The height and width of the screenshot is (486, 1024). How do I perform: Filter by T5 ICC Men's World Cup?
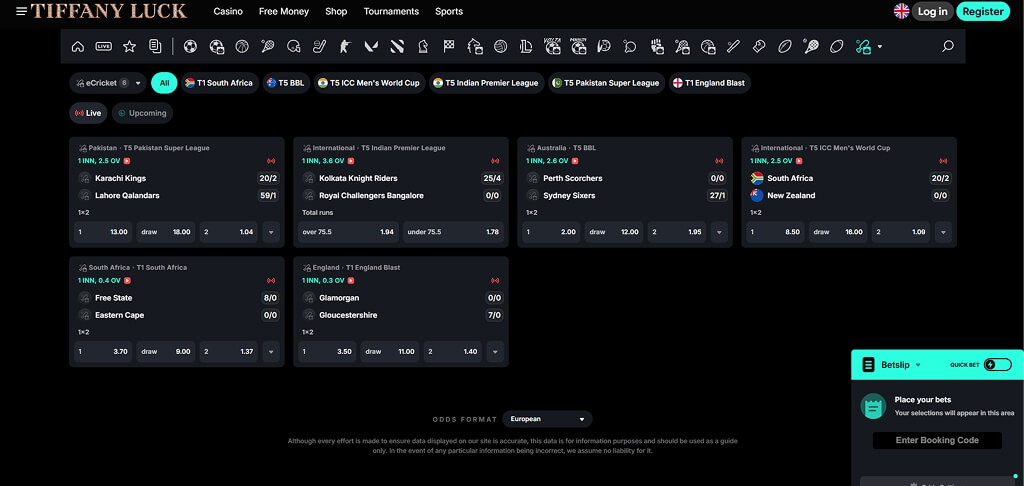369,83
